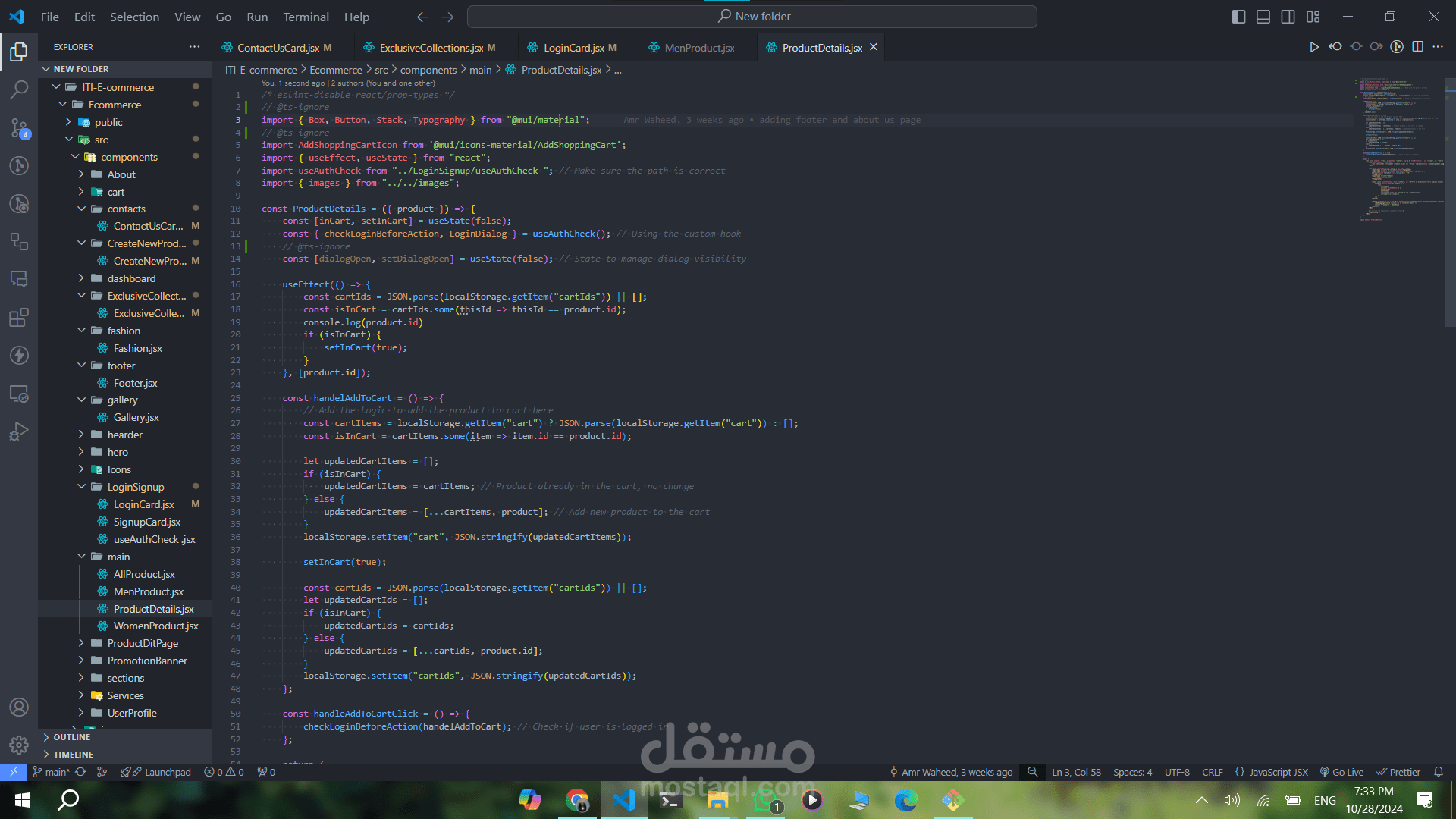Screen dimensions: 1456x819
Task: Split the editor to the right
Action: (1417, 47)
